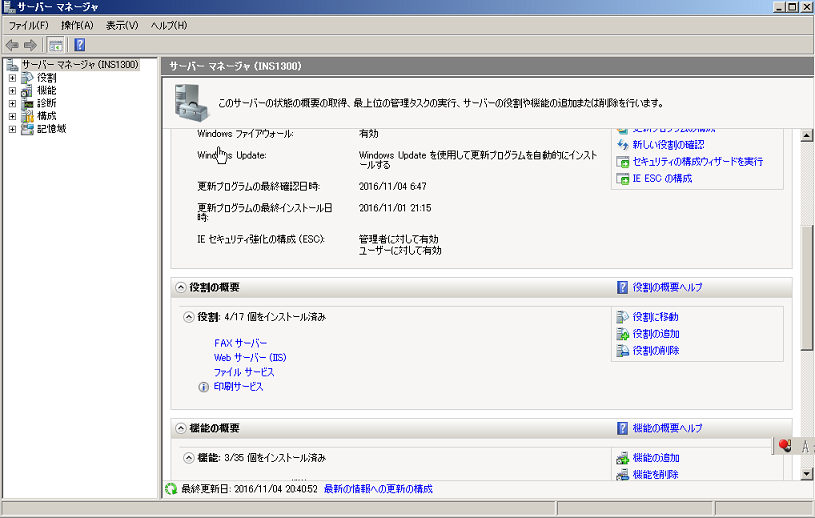Click the IE ESC の構成 link
This screenshot has width=815, height=518.
pyautogui.click(x=662, y=179)
